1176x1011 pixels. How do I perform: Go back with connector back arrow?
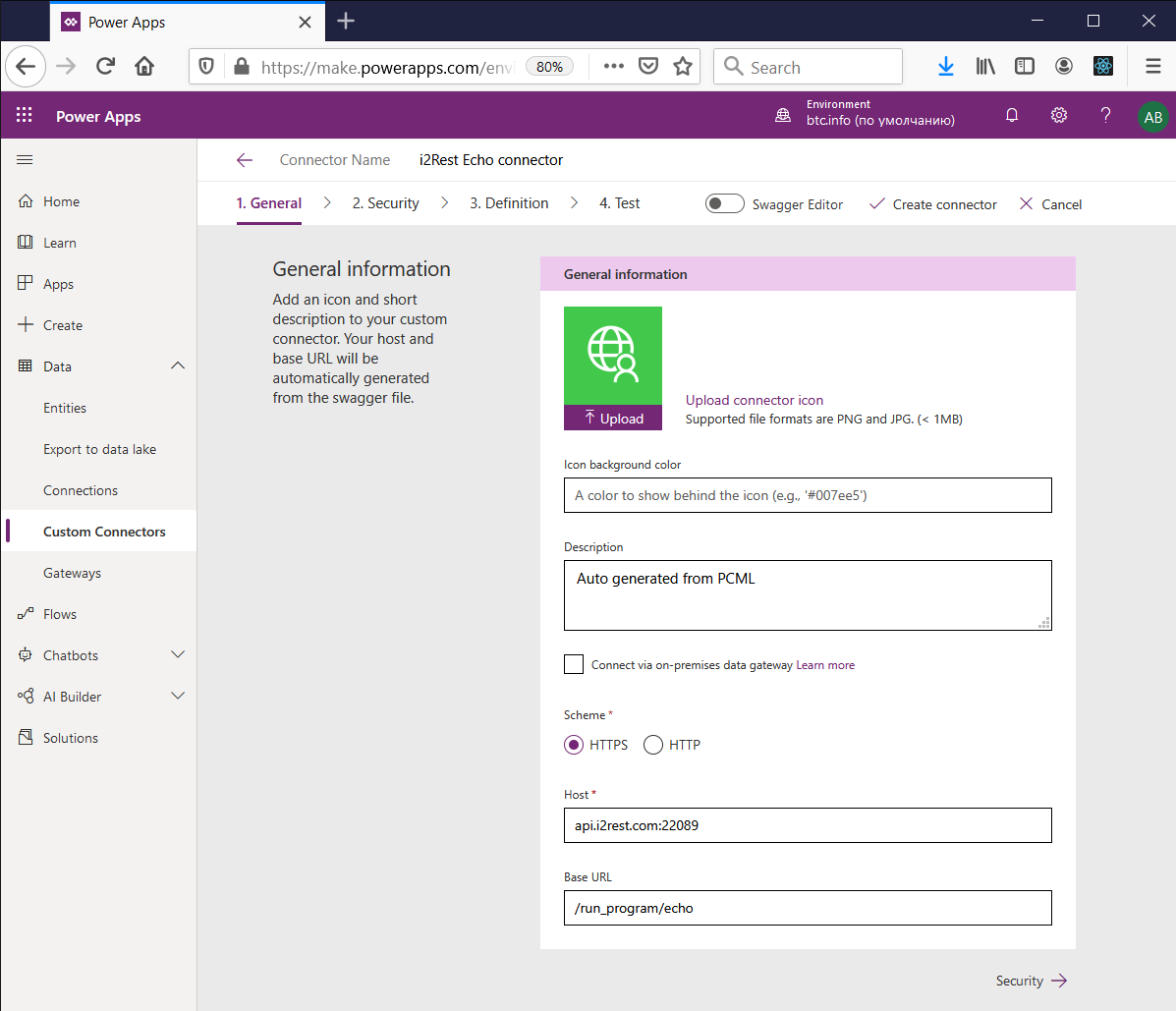tap(245, 160)
